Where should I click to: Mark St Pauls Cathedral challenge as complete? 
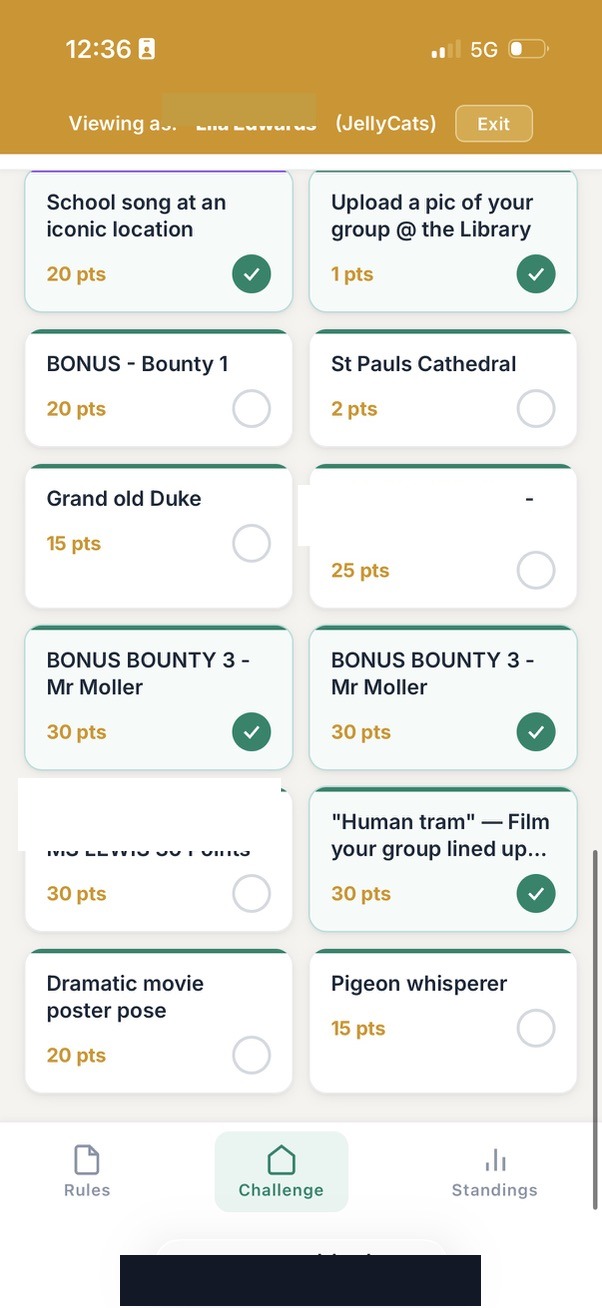[x=536, y=408]
